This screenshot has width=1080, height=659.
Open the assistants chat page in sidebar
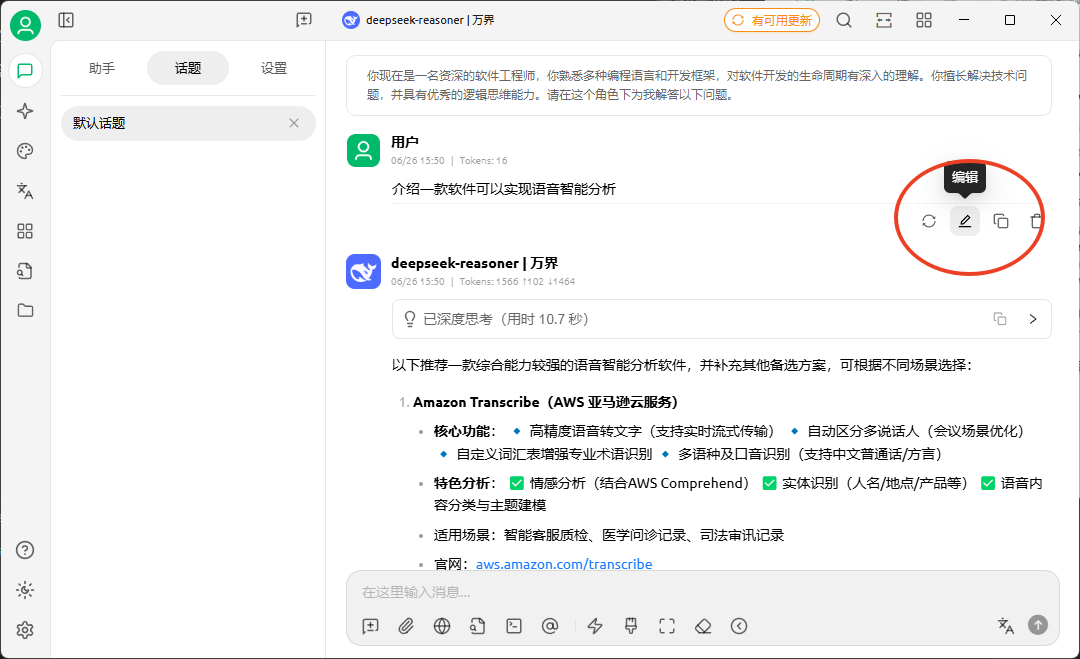[x=25, y=71]
